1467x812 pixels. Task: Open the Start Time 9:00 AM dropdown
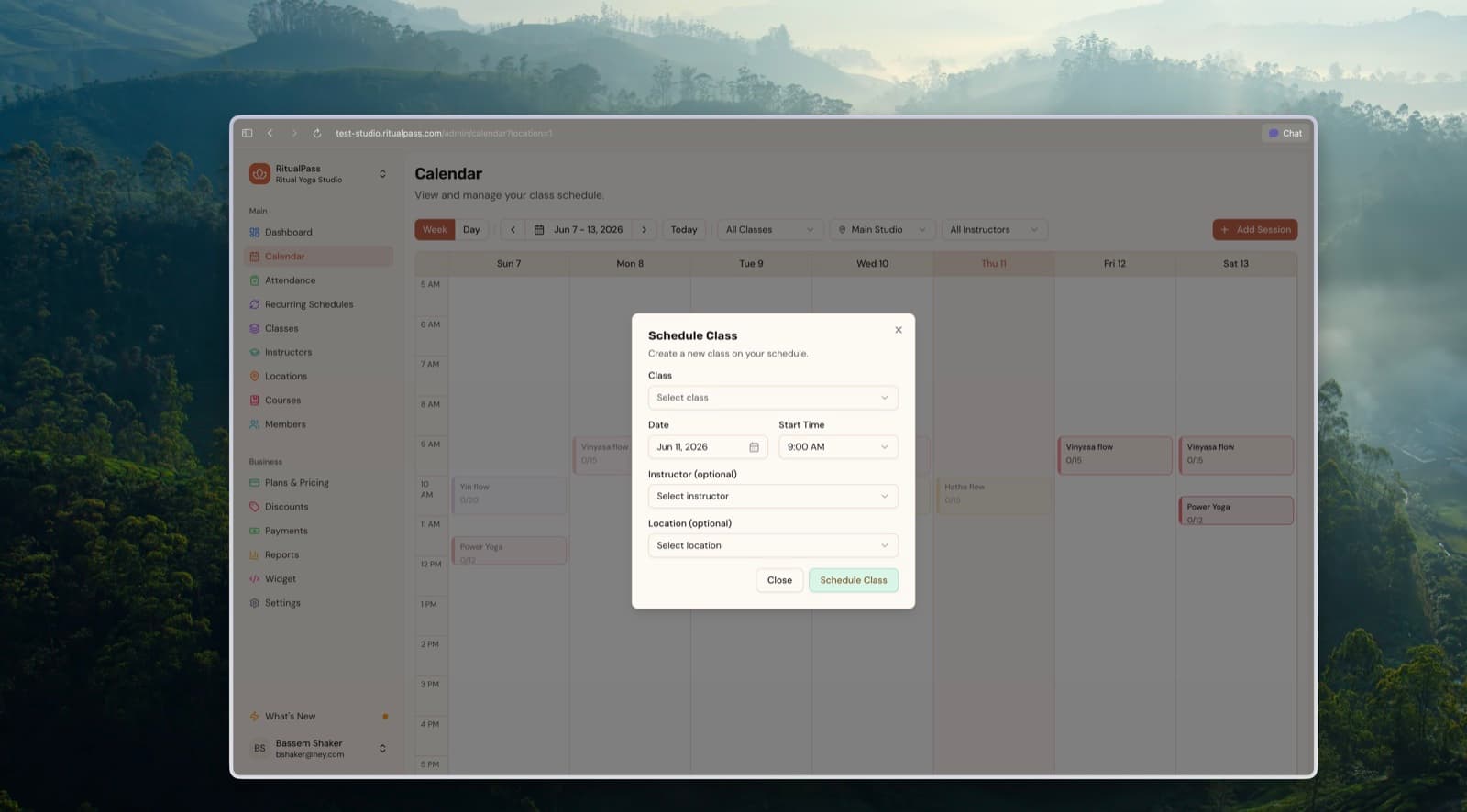coord(838,447)
